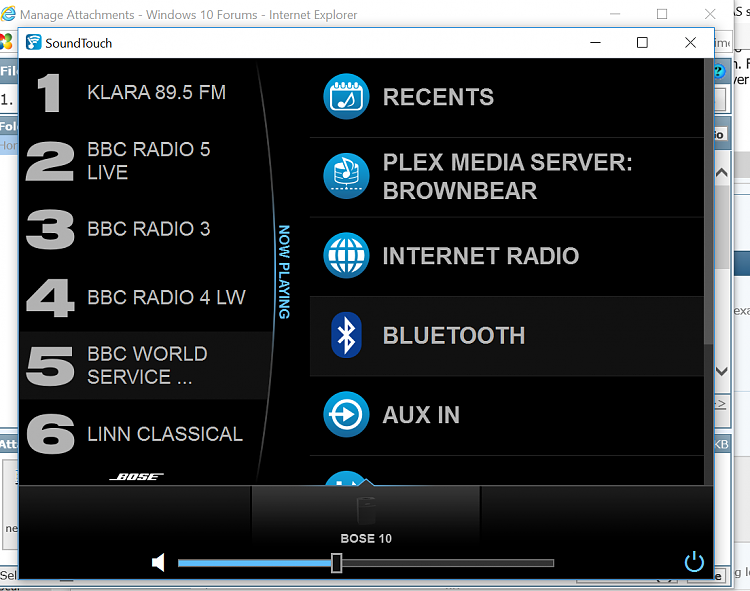Viewport: 750px width, 591px height.
Task: Select the BLUETOOTH entry text
Action: (454, 335)
